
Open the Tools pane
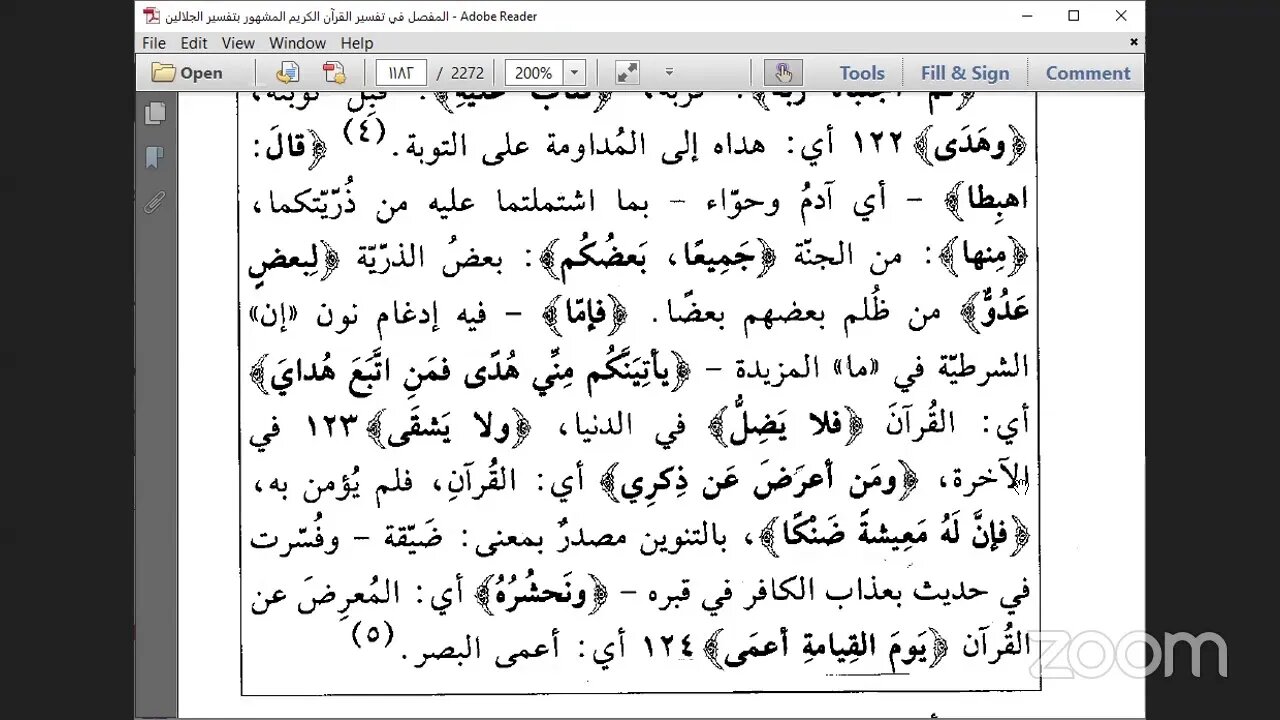(862, 73)
